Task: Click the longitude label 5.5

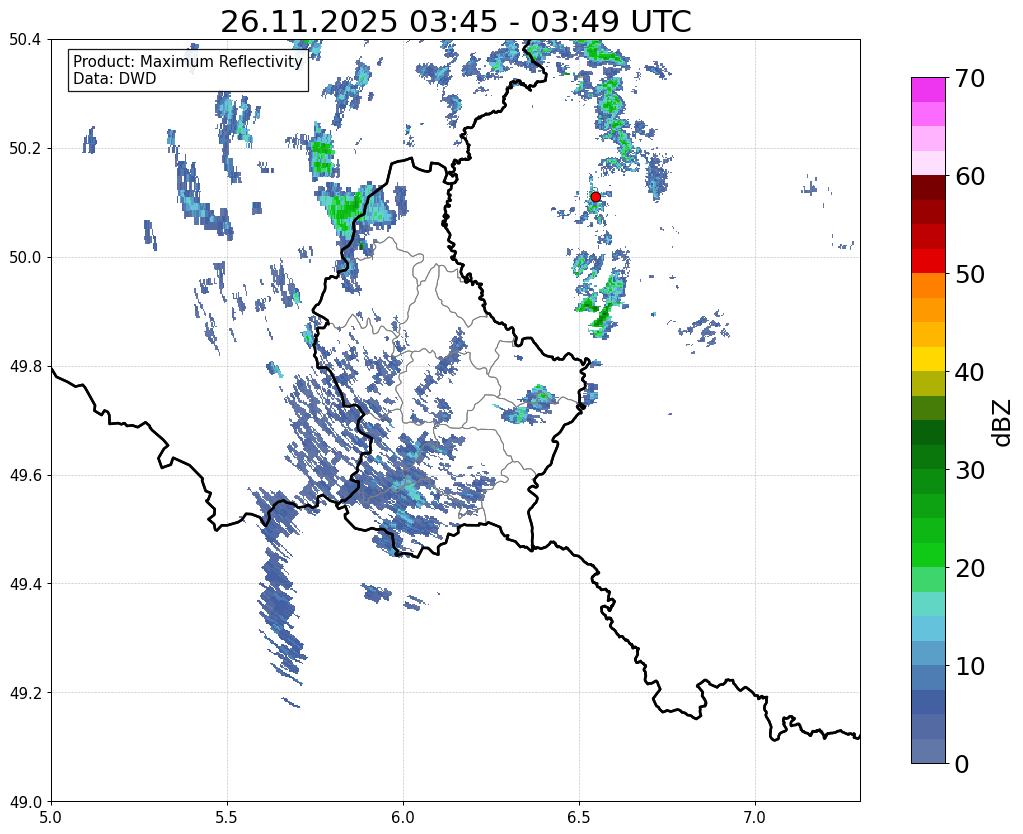Action: pos(227,817)
